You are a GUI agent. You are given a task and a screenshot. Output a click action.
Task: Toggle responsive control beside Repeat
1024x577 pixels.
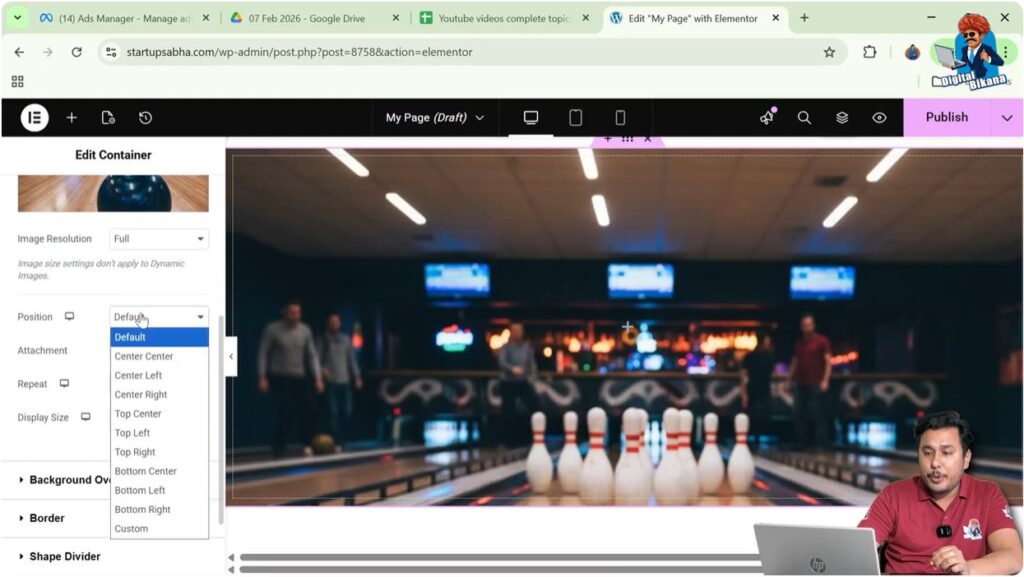[63, 383]
